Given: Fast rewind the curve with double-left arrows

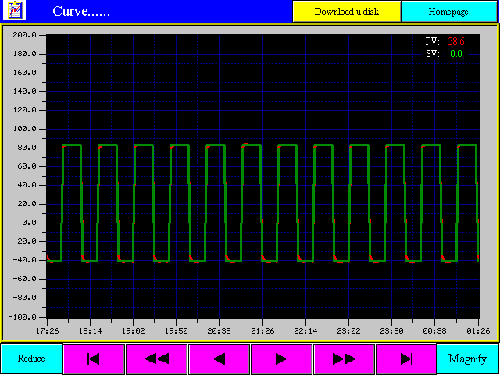Looking at the screenshot, I should [x=156, y=359].
